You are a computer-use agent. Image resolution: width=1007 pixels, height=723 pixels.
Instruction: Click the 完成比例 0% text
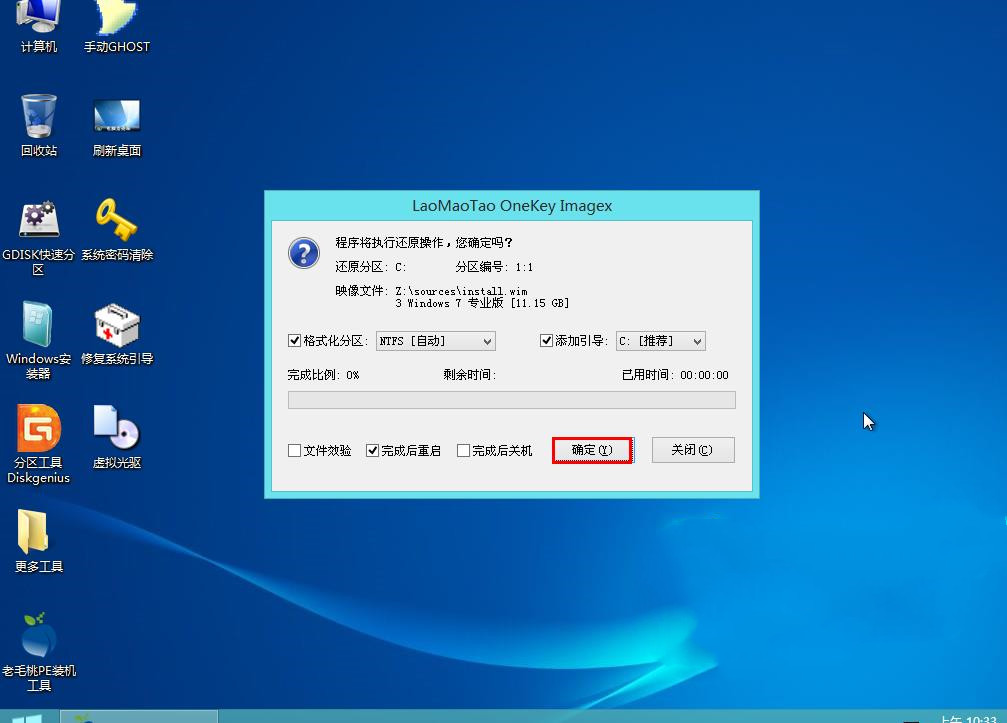(323, 374)
